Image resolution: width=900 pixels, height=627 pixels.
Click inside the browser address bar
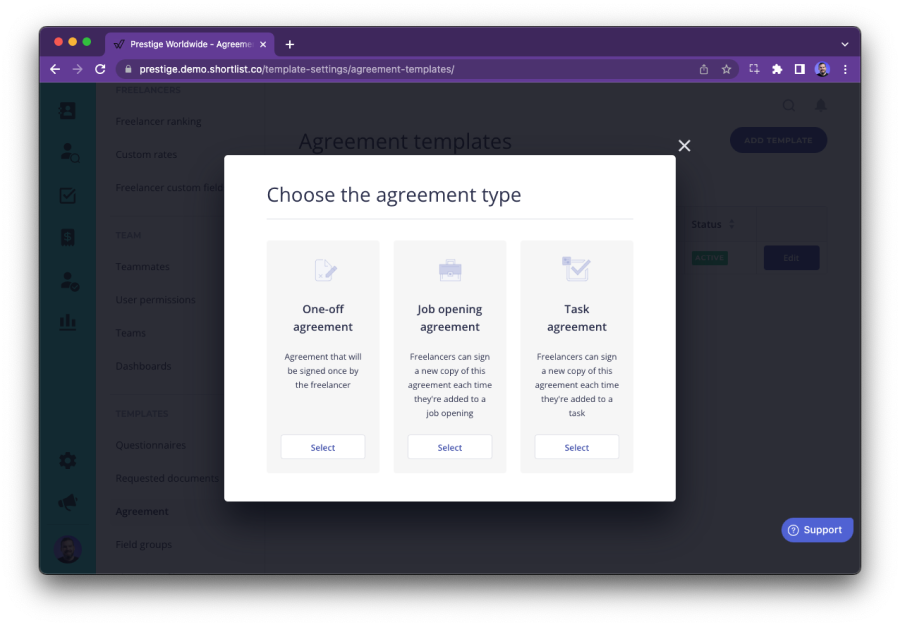(x=300, y=69)
